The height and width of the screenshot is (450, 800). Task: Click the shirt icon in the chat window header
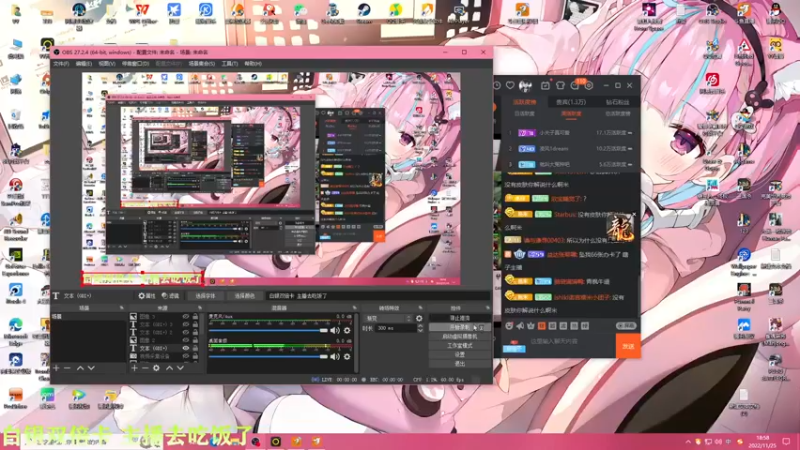pos(560,85)
